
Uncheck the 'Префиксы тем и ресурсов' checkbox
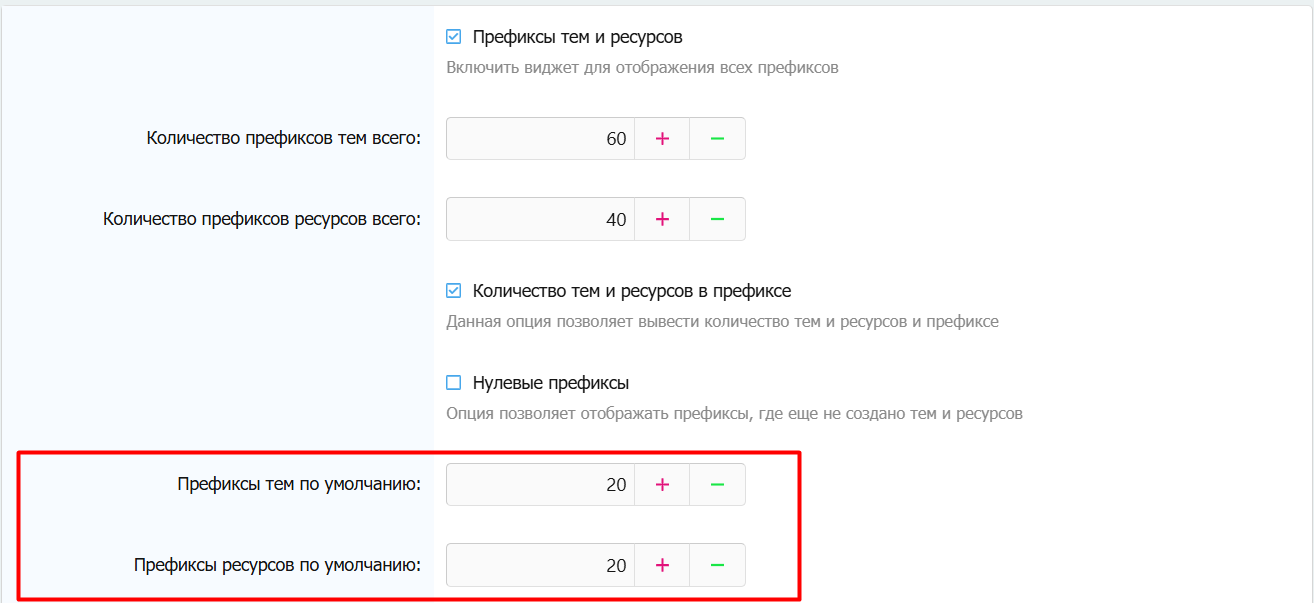454,37
